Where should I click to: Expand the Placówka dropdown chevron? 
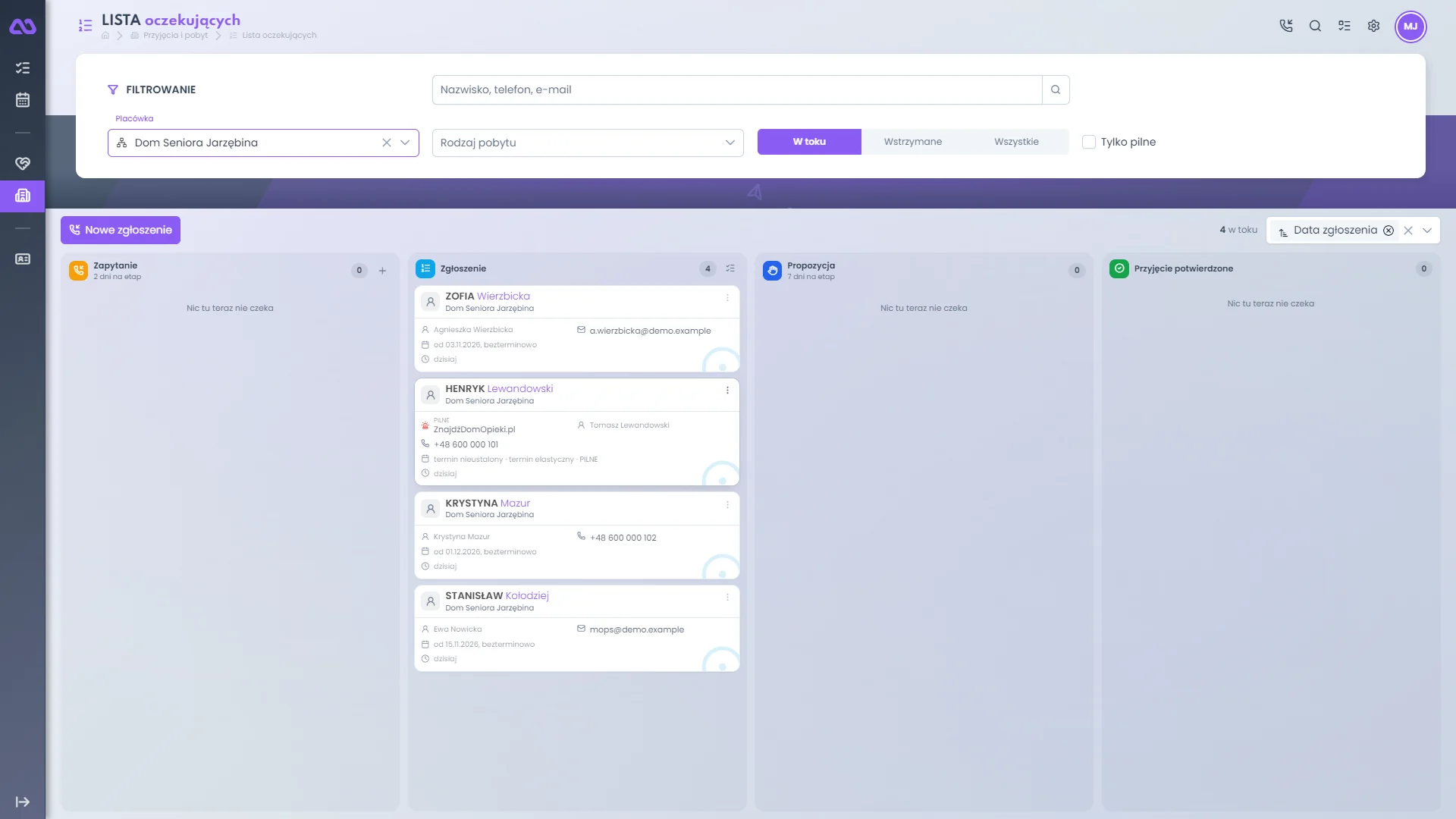[405, 143]
